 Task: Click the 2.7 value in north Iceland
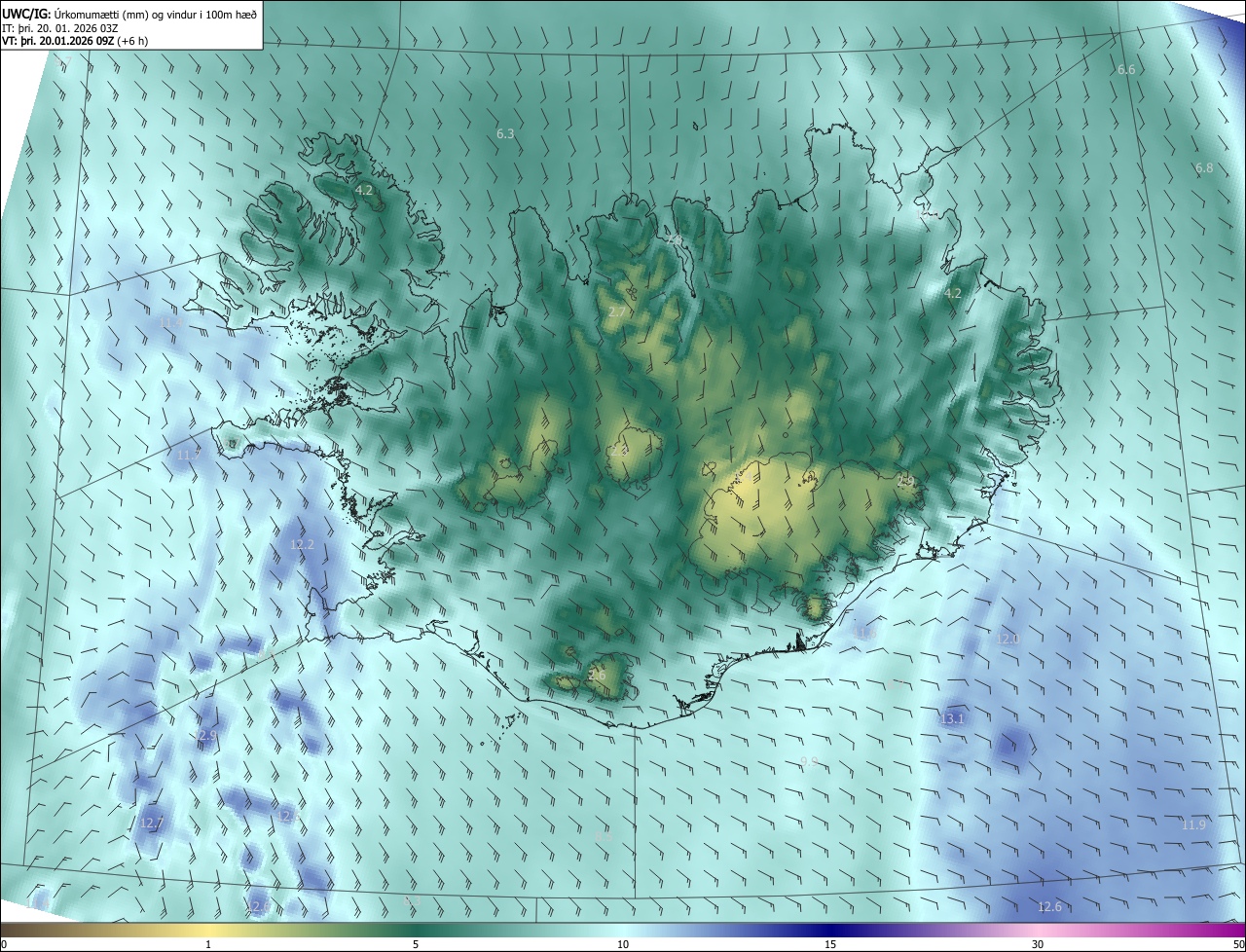[x=617, y=312]
